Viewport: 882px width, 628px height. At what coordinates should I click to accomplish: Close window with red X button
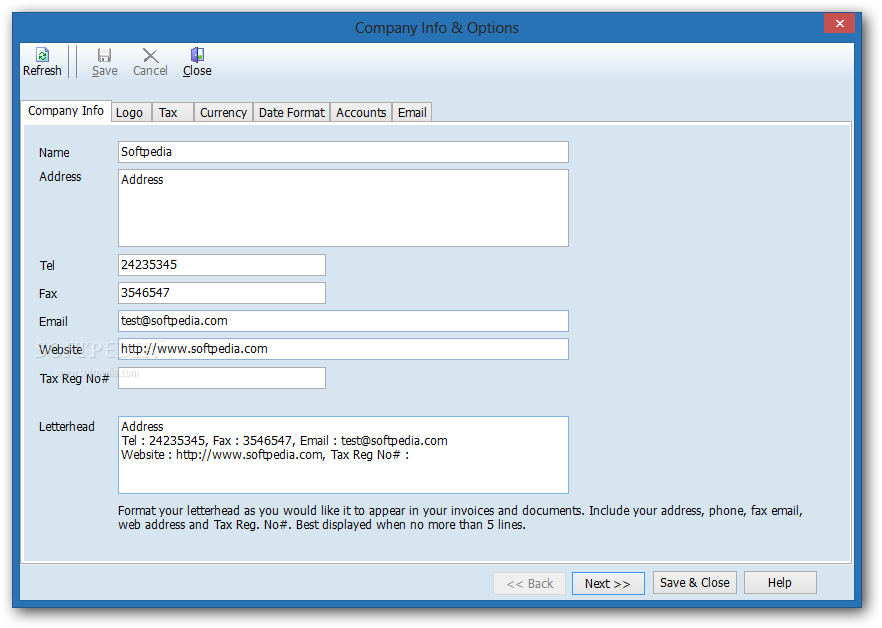click(x=839, y=23)
